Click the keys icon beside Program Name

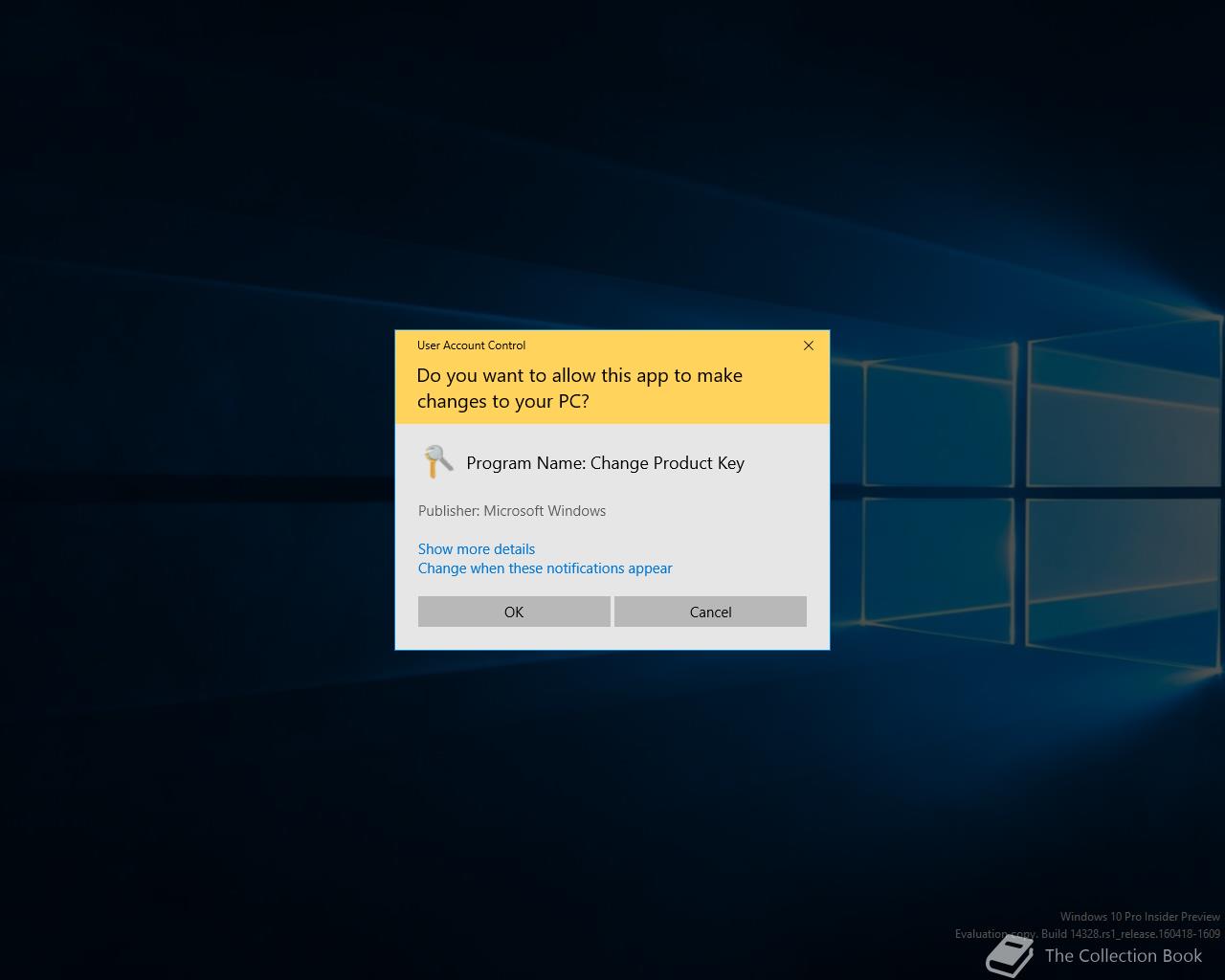pyautogui.click(x=437, y=461)
